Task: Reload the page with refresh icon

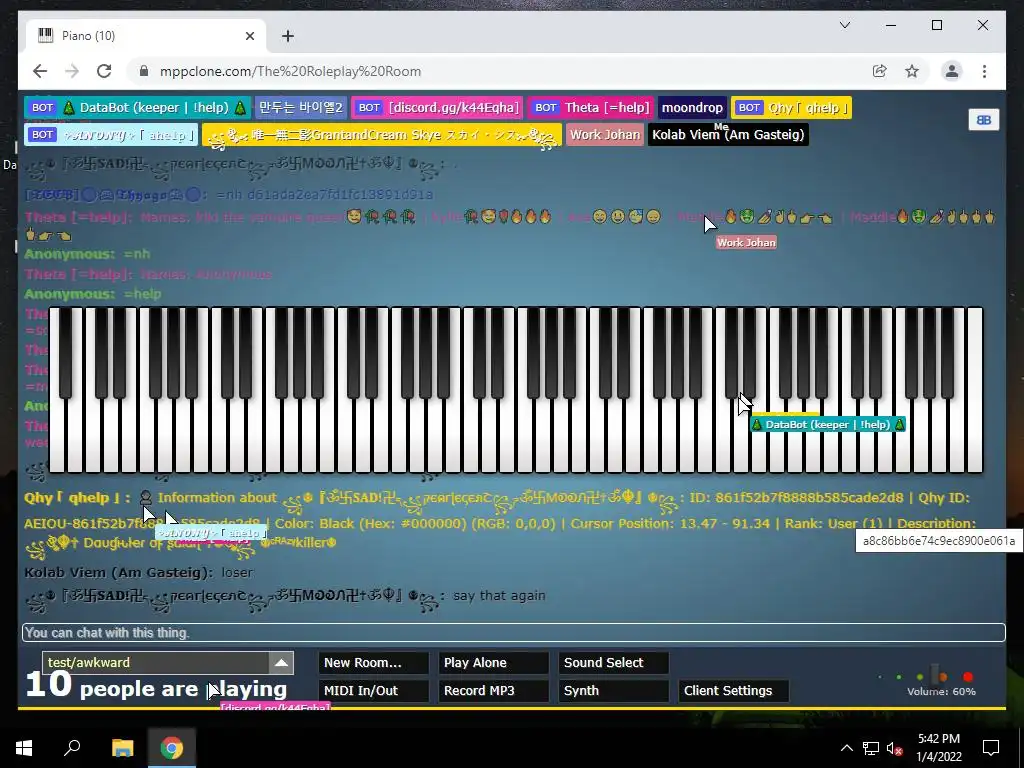Action: pyautogui.click(x=104, y=71)
